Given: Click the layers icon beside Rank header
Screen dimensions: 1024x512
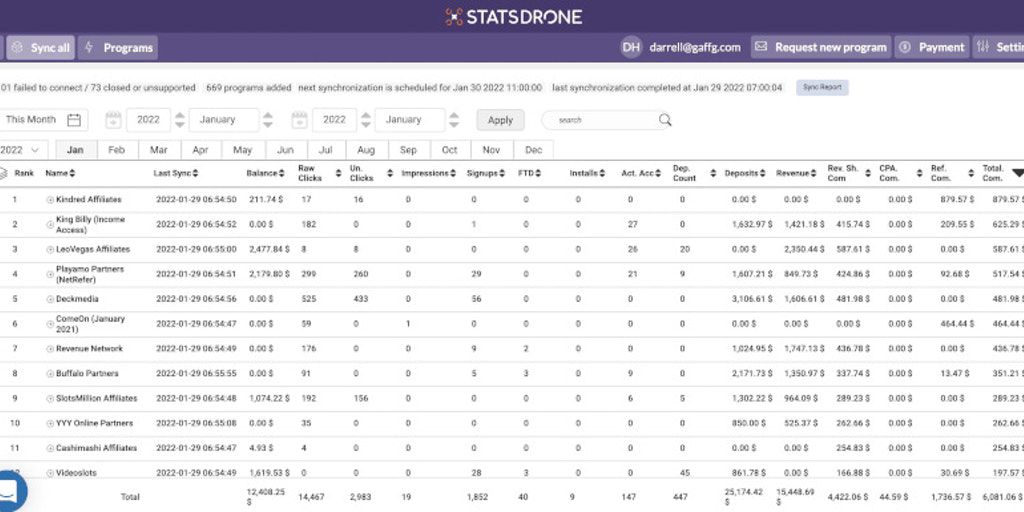Looking at the screenshot, I should [3, 173].
